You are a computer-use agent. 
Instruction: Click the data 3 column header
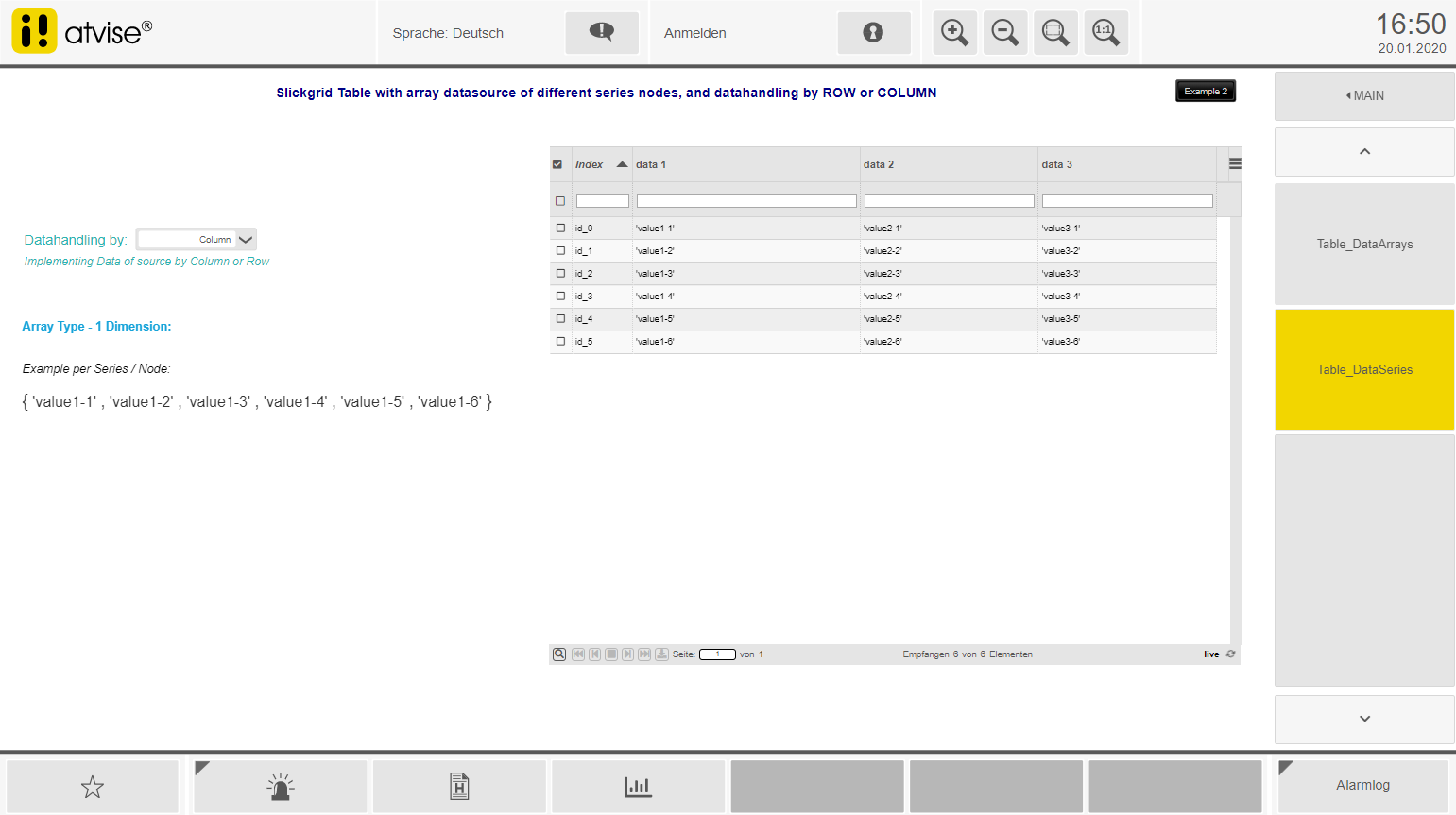(1127, 164)
